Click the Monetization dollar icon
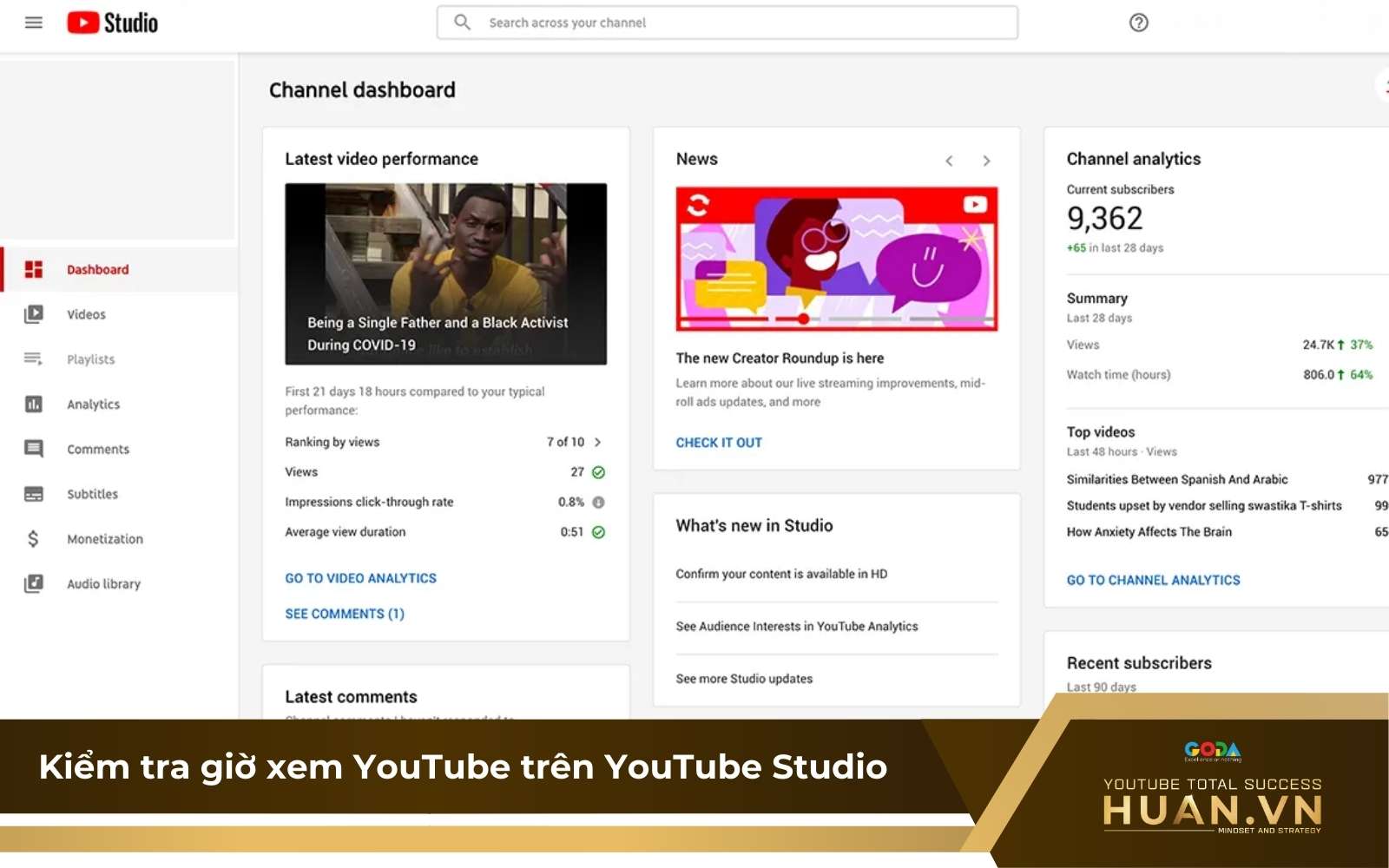The height and width of the screenshot is (868, 1389). click(33, 539)
